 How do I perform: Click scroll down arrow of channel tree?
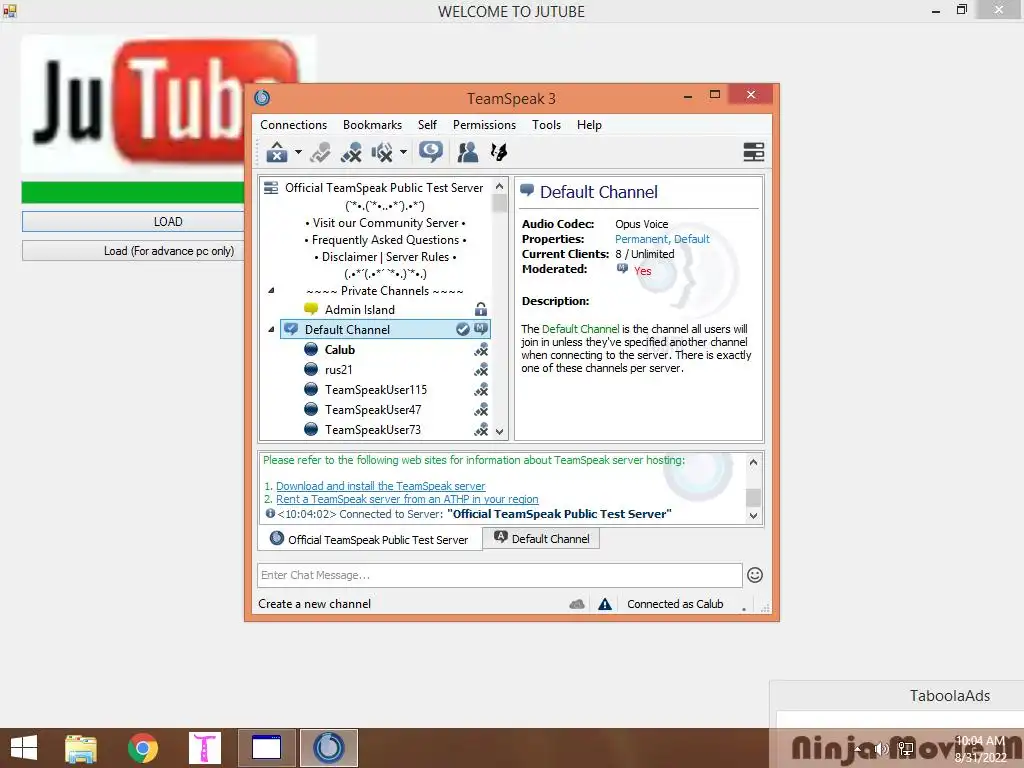pyautogui.click(x=500, y=432)
